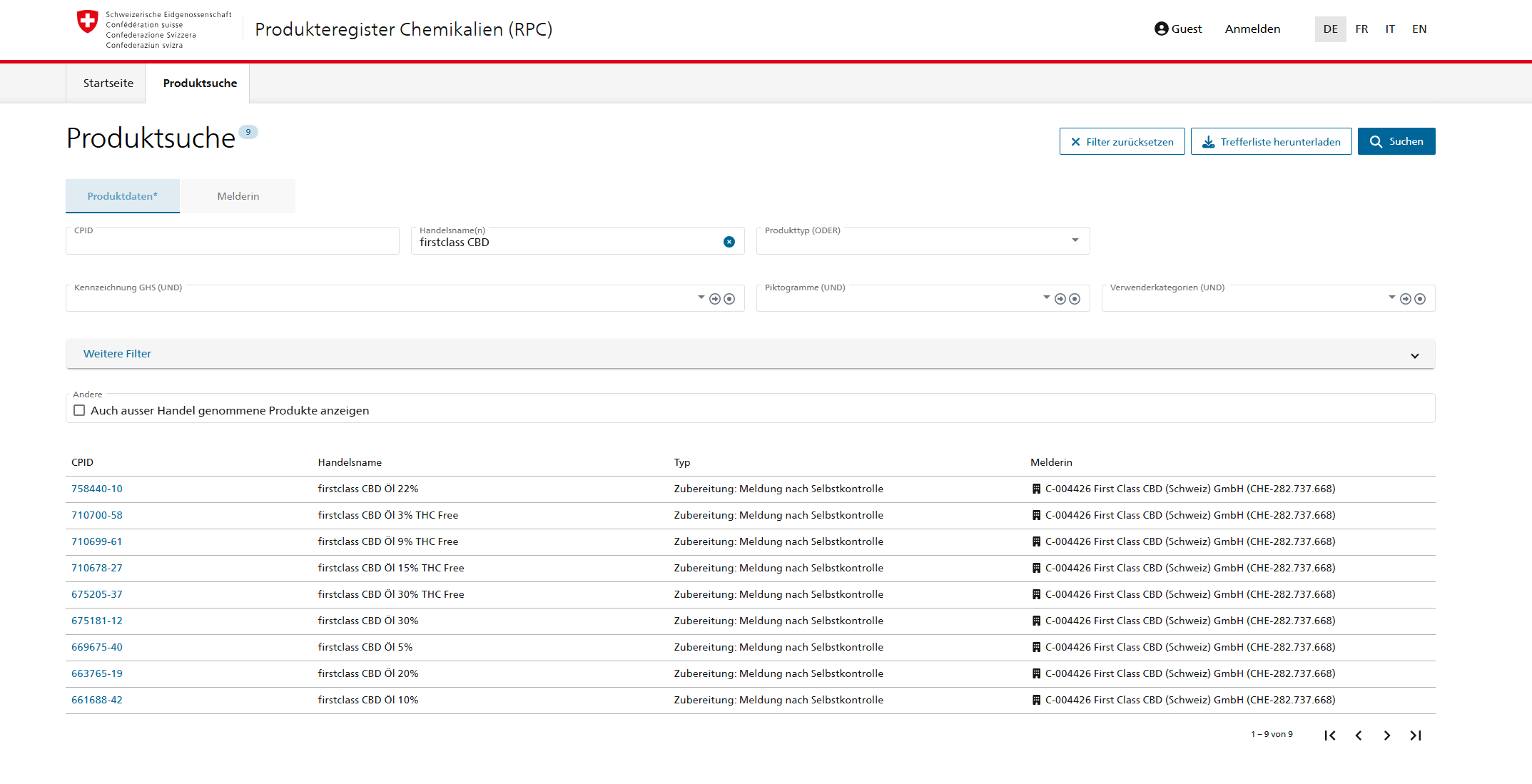Viewport: 1532px width, 784px height.
Task: Open product link 675181-12
Action: pos(97,621)
